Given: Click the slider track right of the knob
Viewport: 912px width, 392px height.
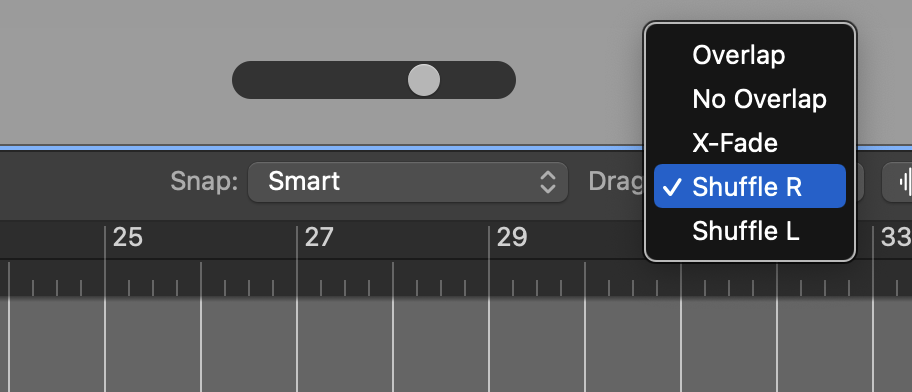Looking at the screenshot, I should pos(478,80).
